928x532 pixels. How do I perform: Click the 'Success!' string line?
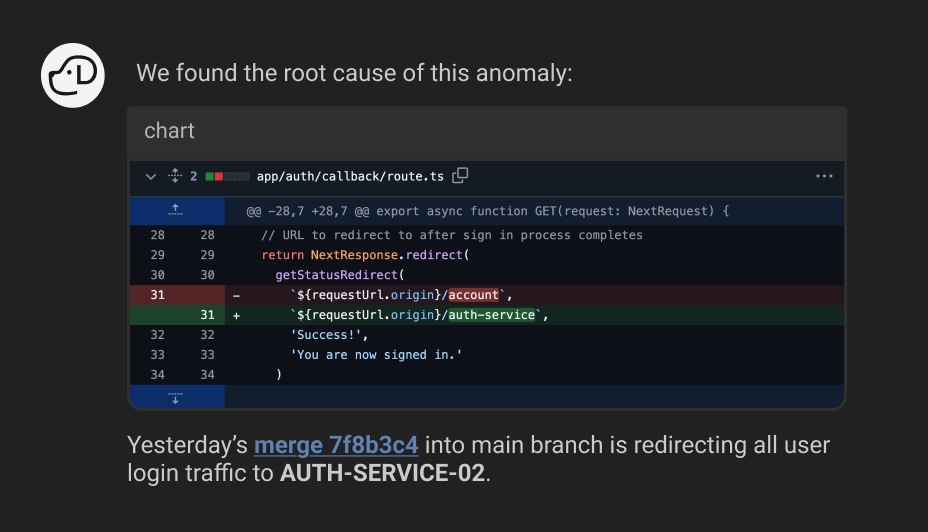pyautogui.click(x=329, y=335)
